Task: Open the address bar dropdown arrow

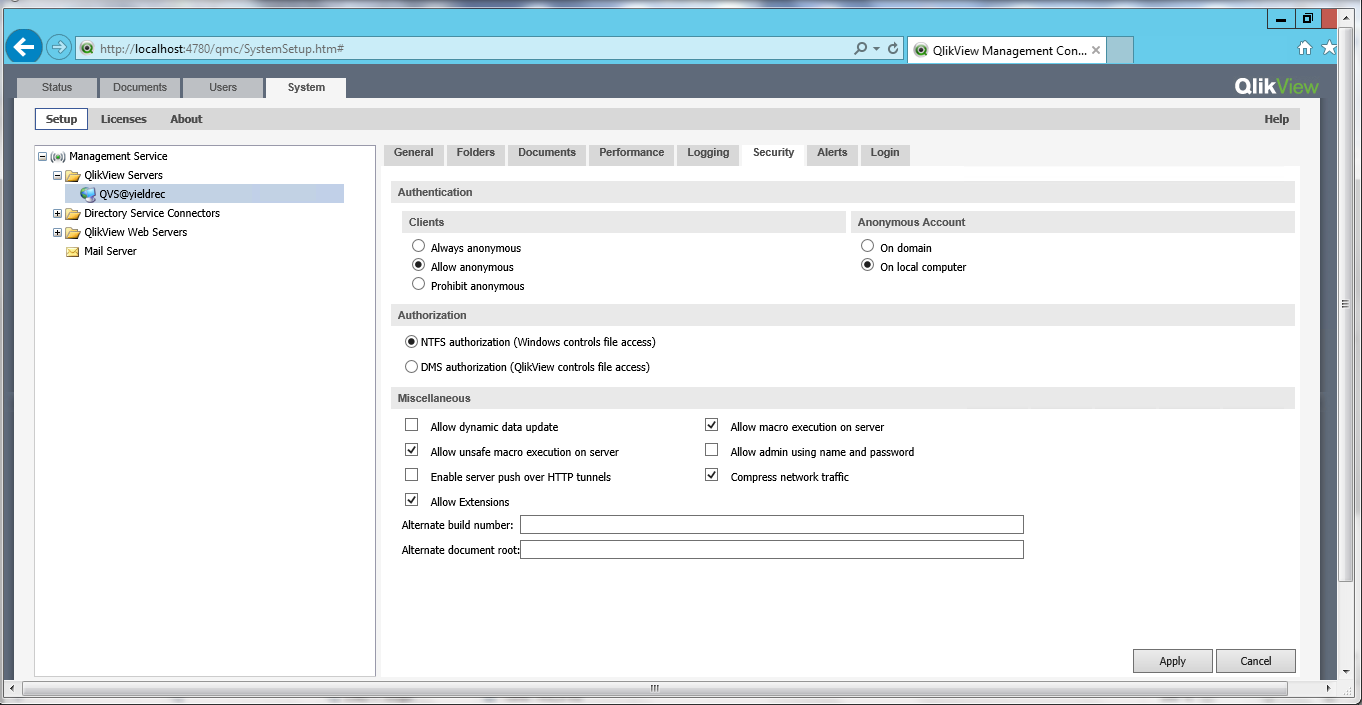Action: [x=876, y=48]
